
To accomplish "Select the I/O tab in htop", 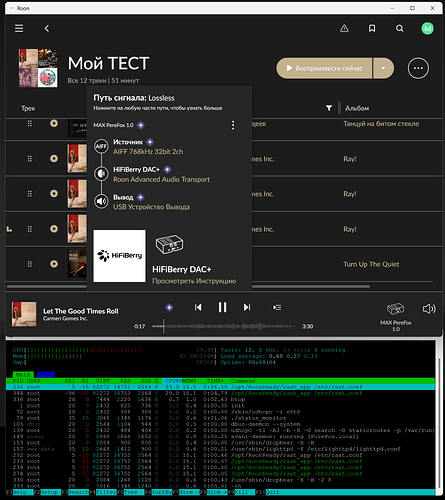I will pos(46,375).
